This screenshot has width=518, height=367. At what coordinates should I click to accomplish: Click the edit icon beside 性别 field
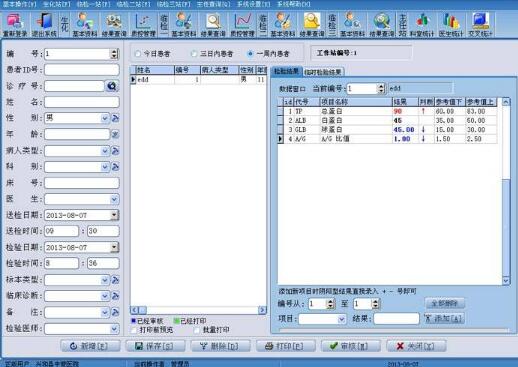click(x=115, y=118)
